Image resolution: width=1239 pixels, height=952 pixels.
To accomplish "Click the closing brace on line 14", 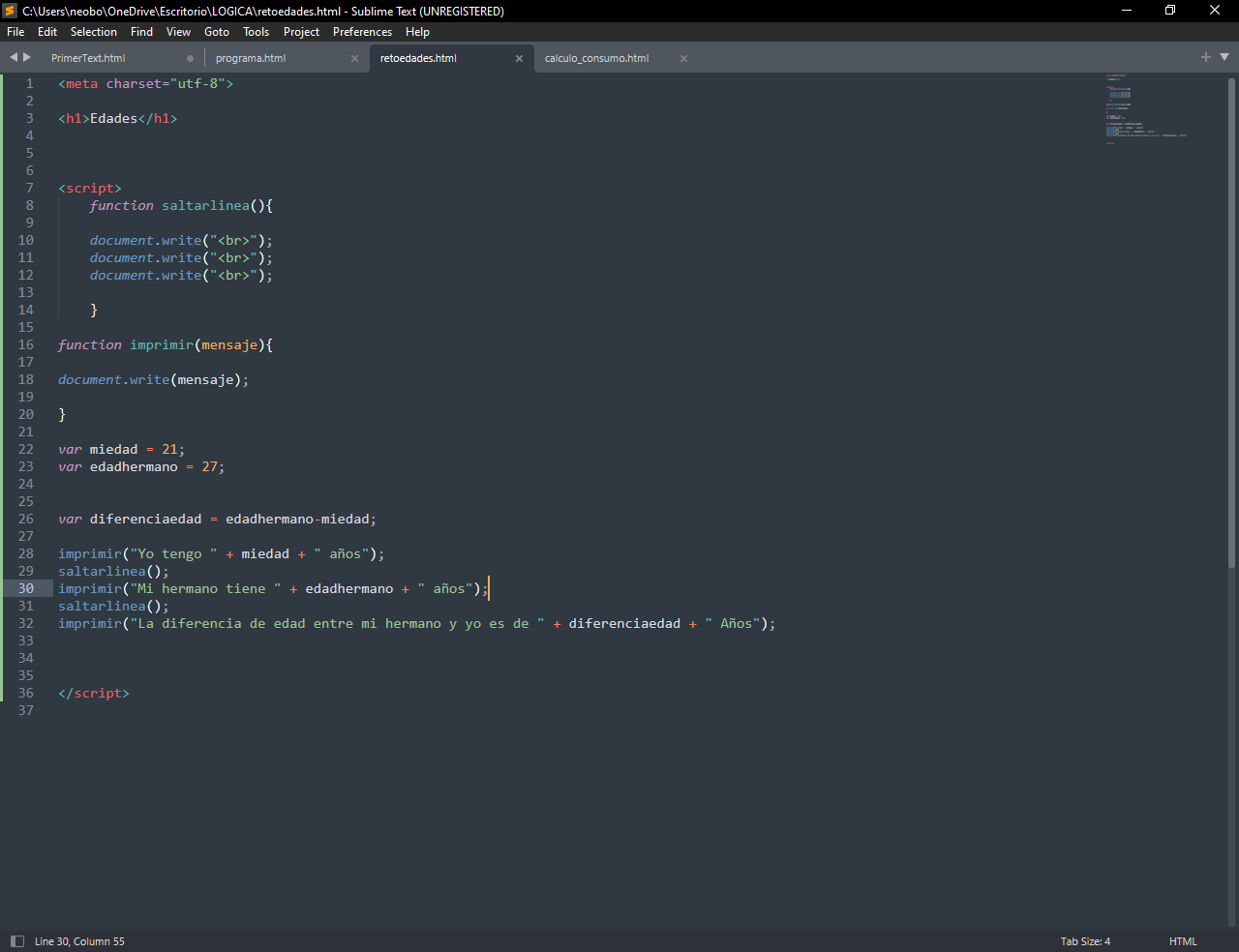I will click(x=94, y=310).
